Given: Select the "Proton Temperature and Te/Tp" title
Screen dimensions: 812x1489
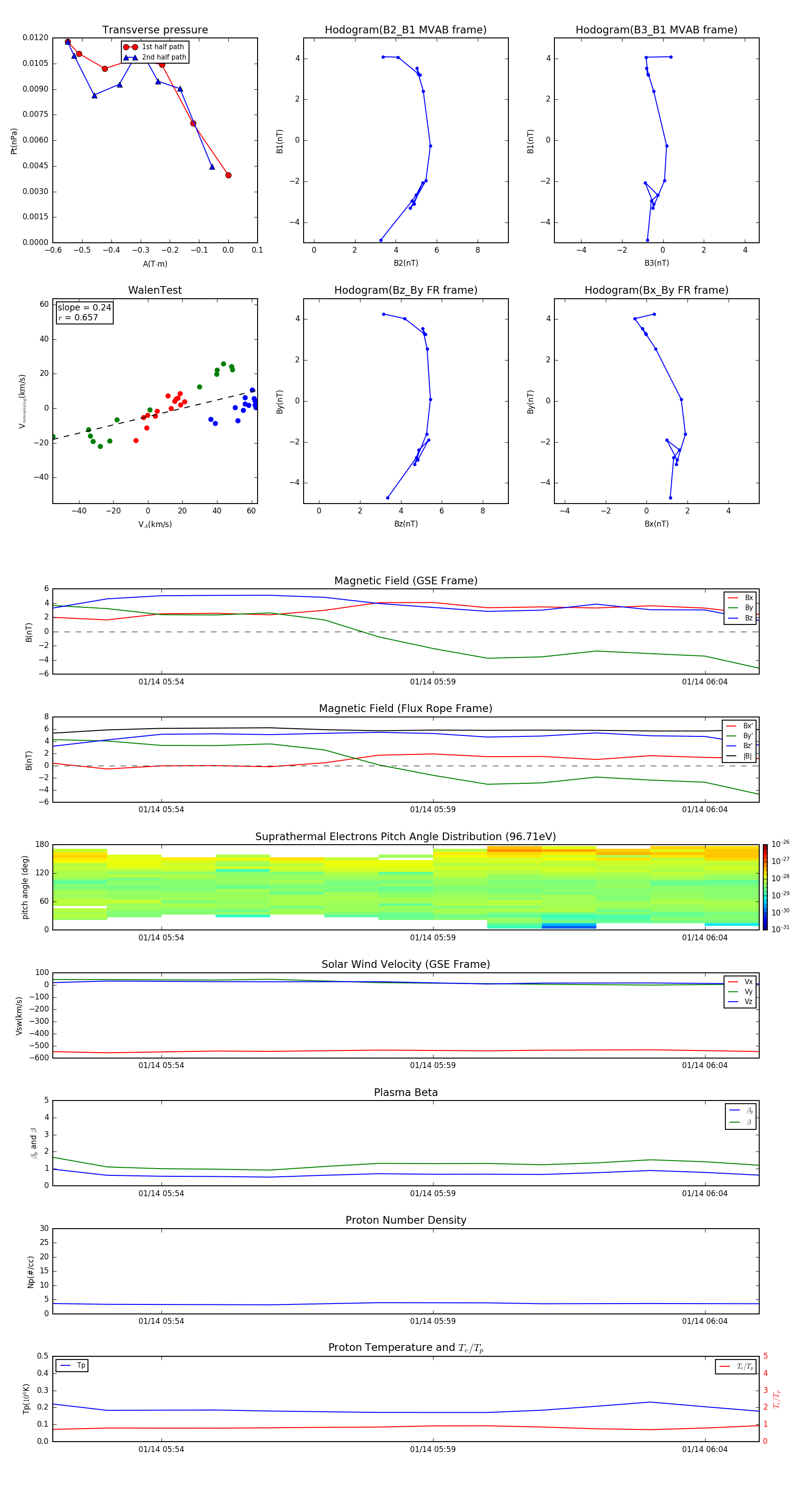Looking at the screenshot, I should [x=406, y=1348].
